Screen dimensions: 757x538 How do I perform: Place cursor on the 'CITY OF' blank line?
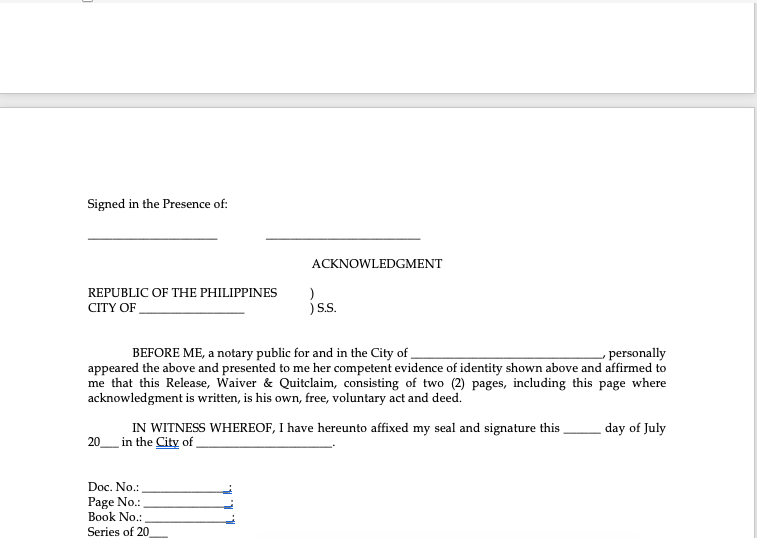coord(191,309)
